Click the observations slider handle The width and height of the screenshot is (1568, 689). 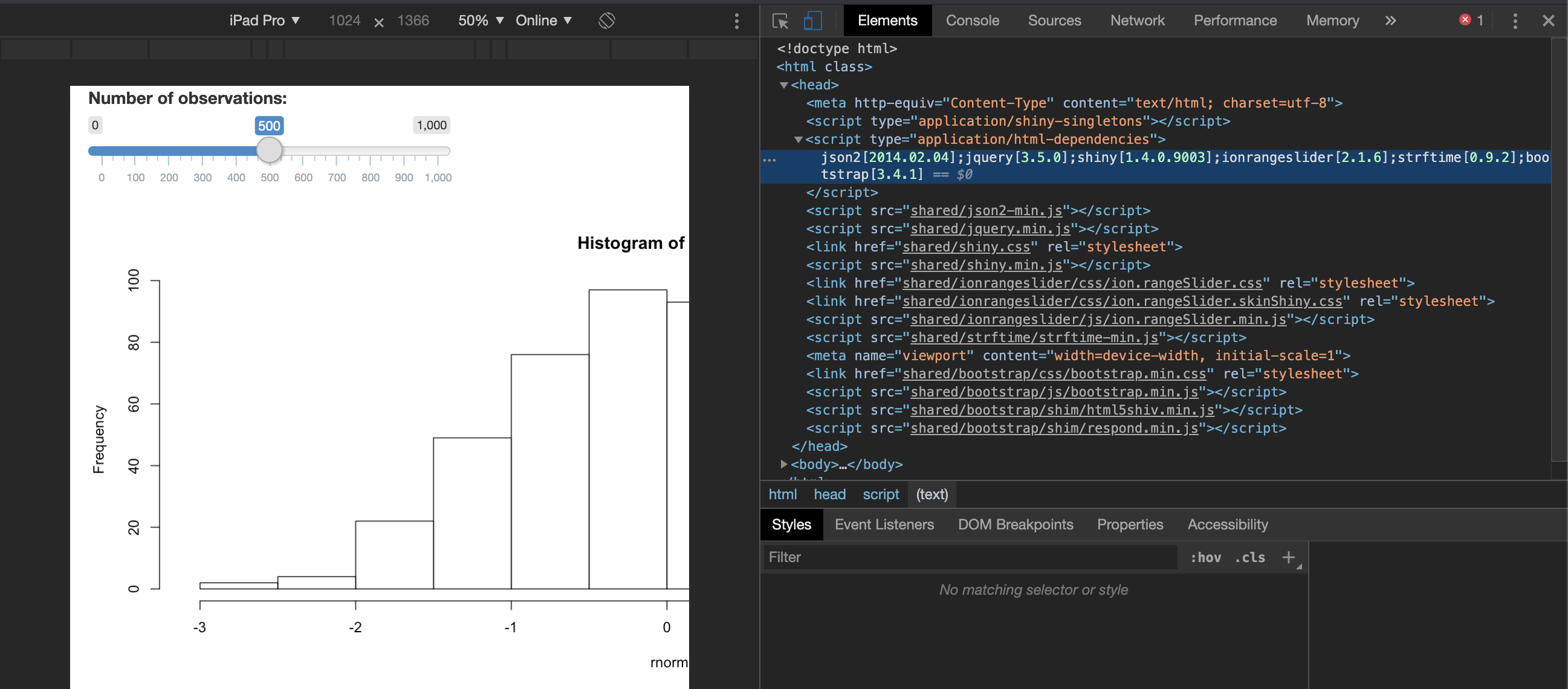click(269, 150)
